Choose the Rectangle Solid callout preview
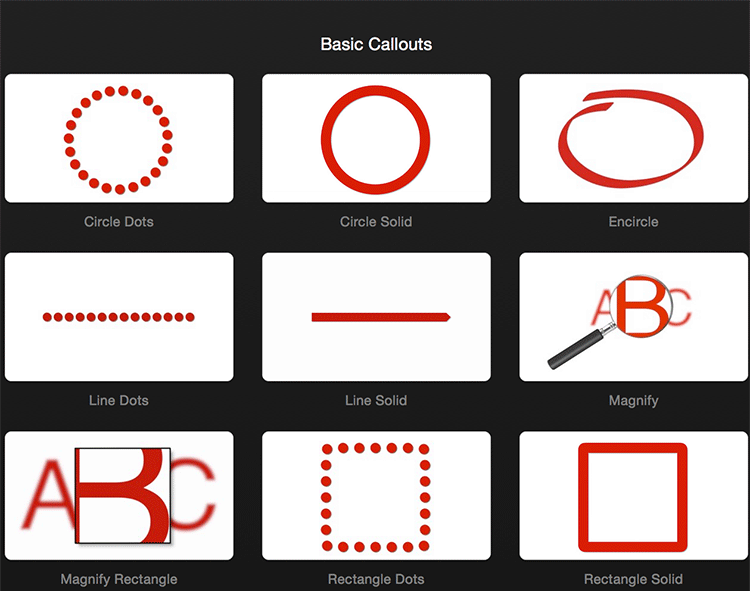This screenshot has height=591, width=750. click(633, 496)
